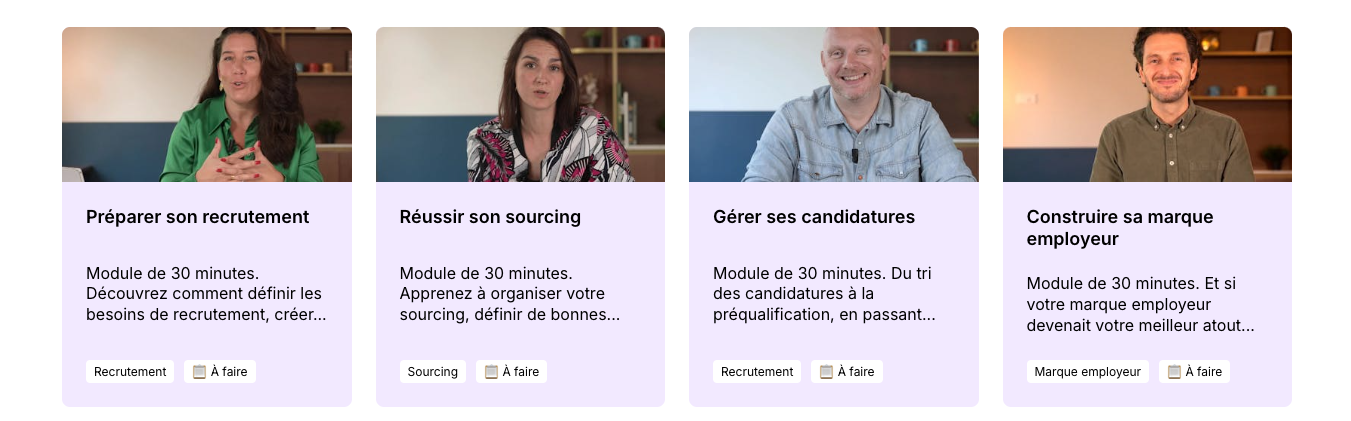Click notepad icon on Préparer son recrutement card
The image size is (1351, 421).
[199, 372]
